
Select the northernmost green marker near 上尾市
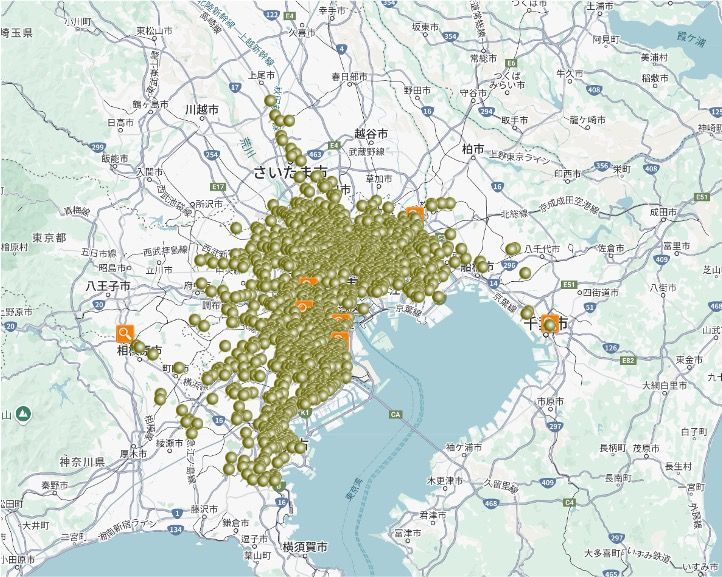(270, 100)
